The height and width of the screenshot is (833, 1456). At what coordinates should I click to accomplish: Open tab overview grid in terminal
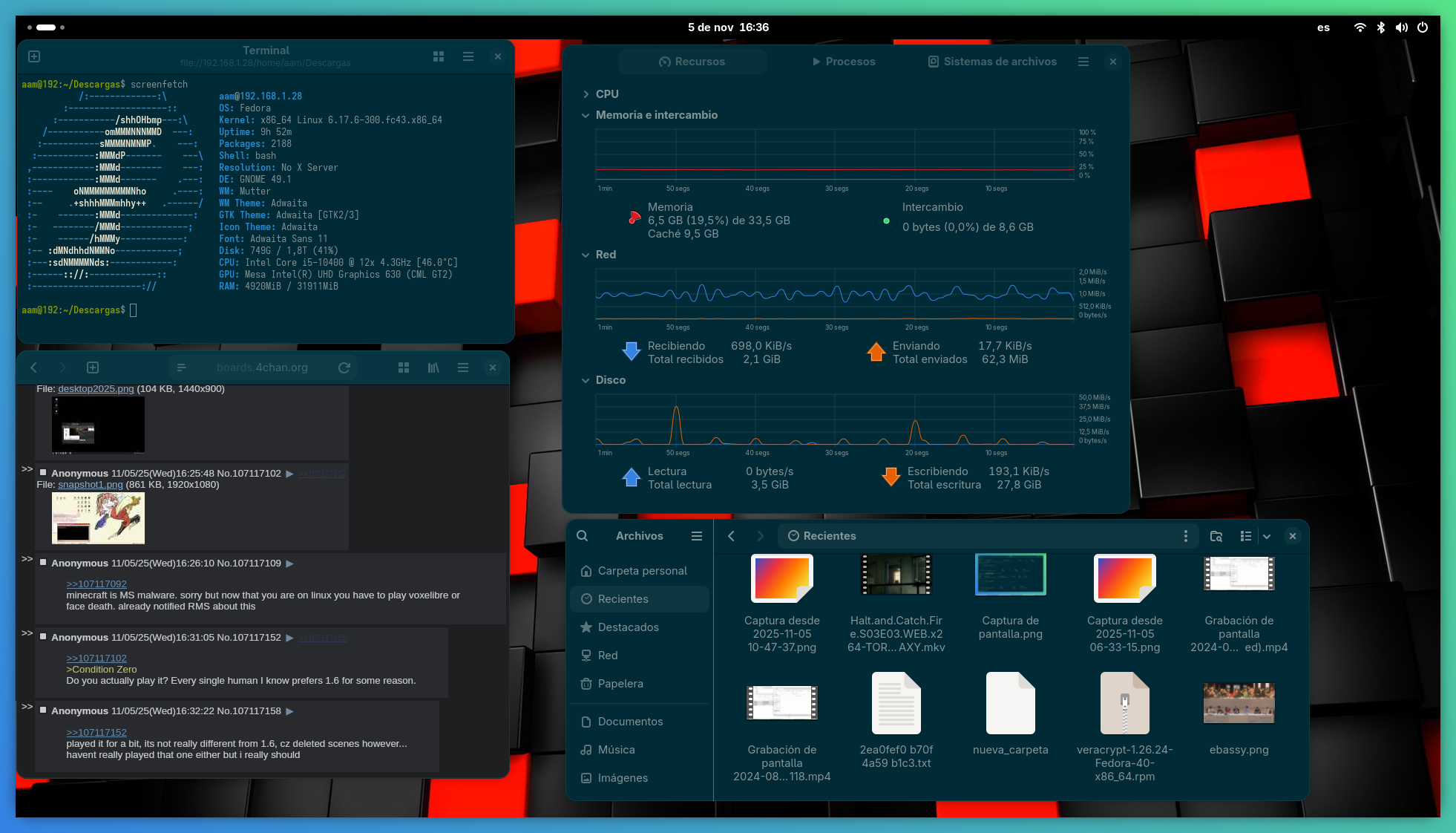coord(439,56)
